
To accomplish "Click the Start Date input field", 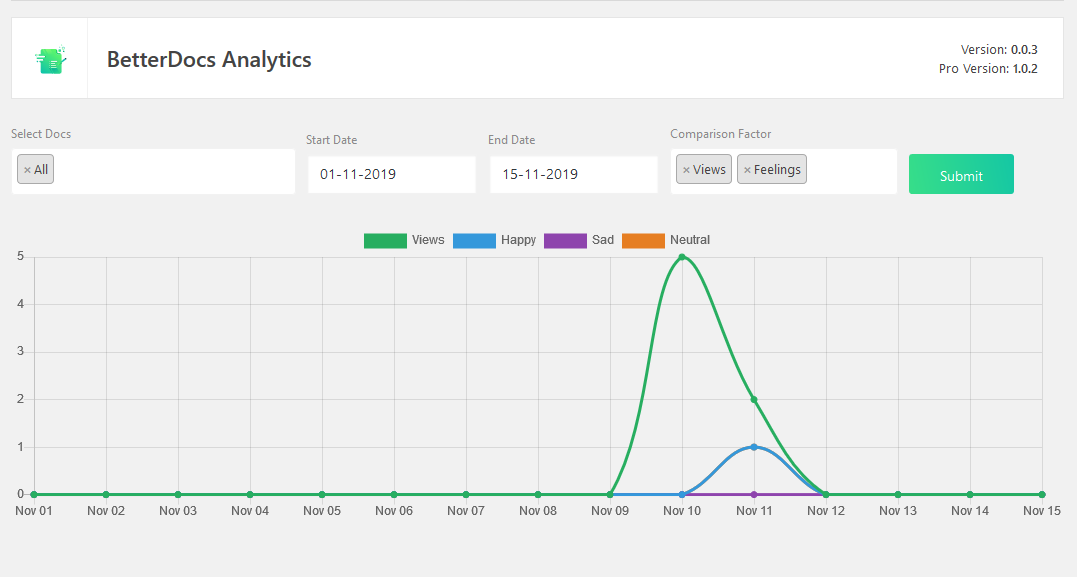I will (391, 174).
